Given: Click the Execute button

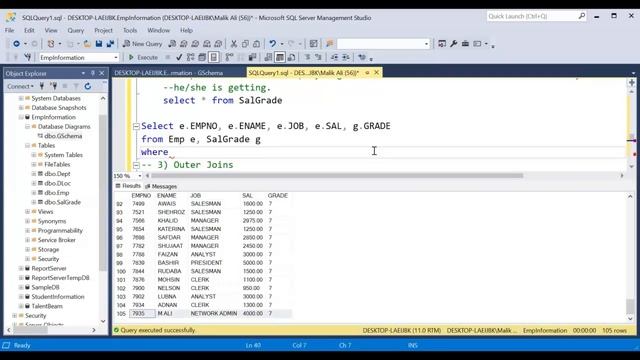Looking at the screenshot, I should point(143,58).
